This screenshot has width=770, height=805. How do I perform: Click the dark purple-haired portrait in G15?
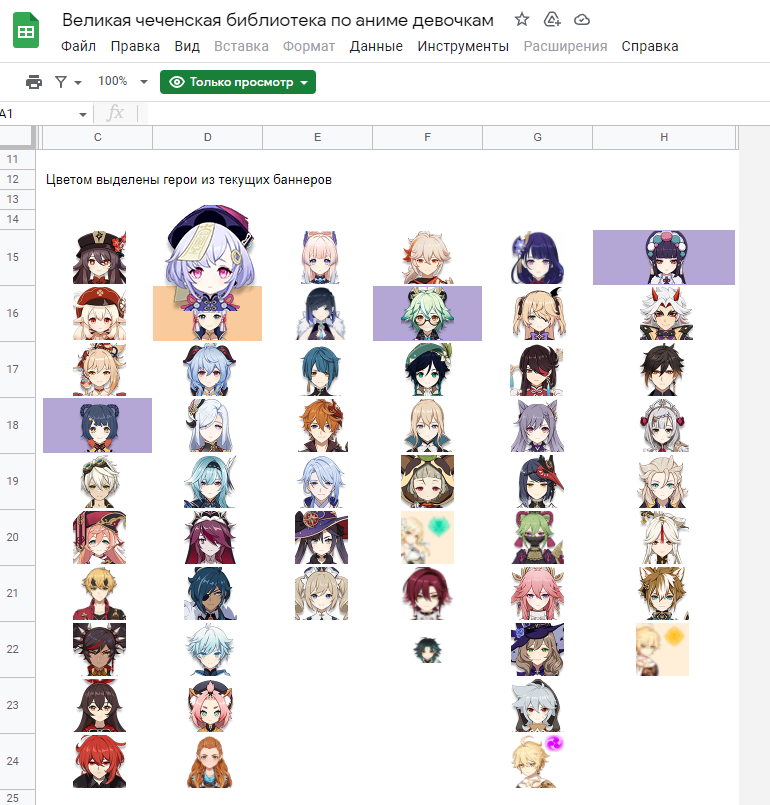pos(537,257)
